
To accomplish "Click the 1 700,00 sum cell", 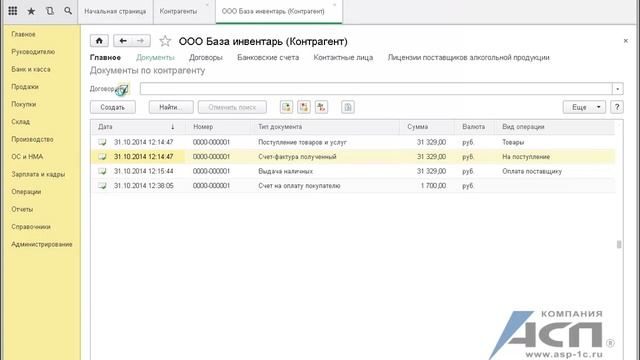I will coord(433,186).
